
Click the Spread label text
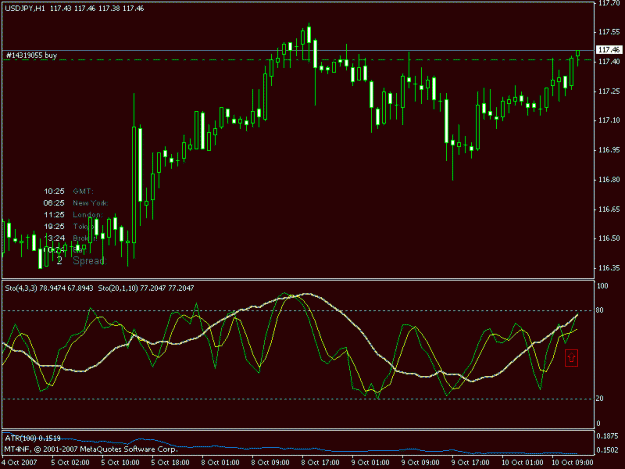click(x=88, y=261)
